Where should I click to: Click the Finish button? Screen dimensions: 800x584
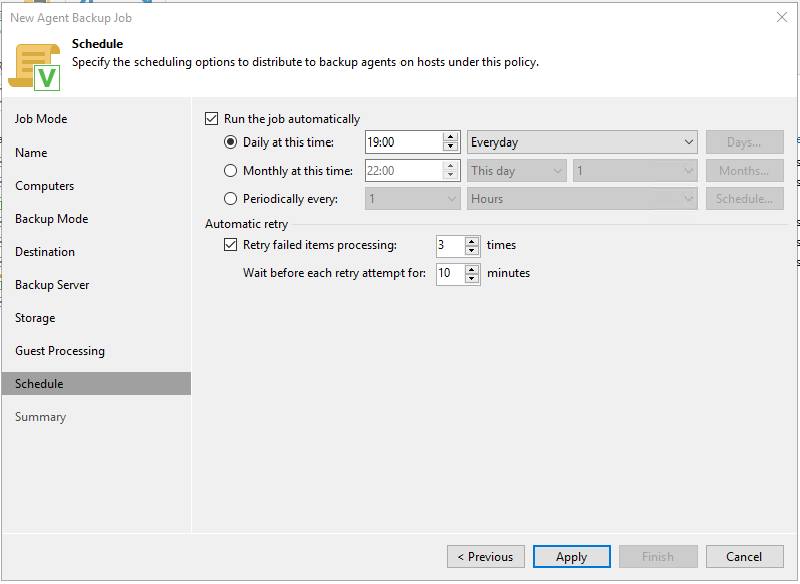point(658,557)
